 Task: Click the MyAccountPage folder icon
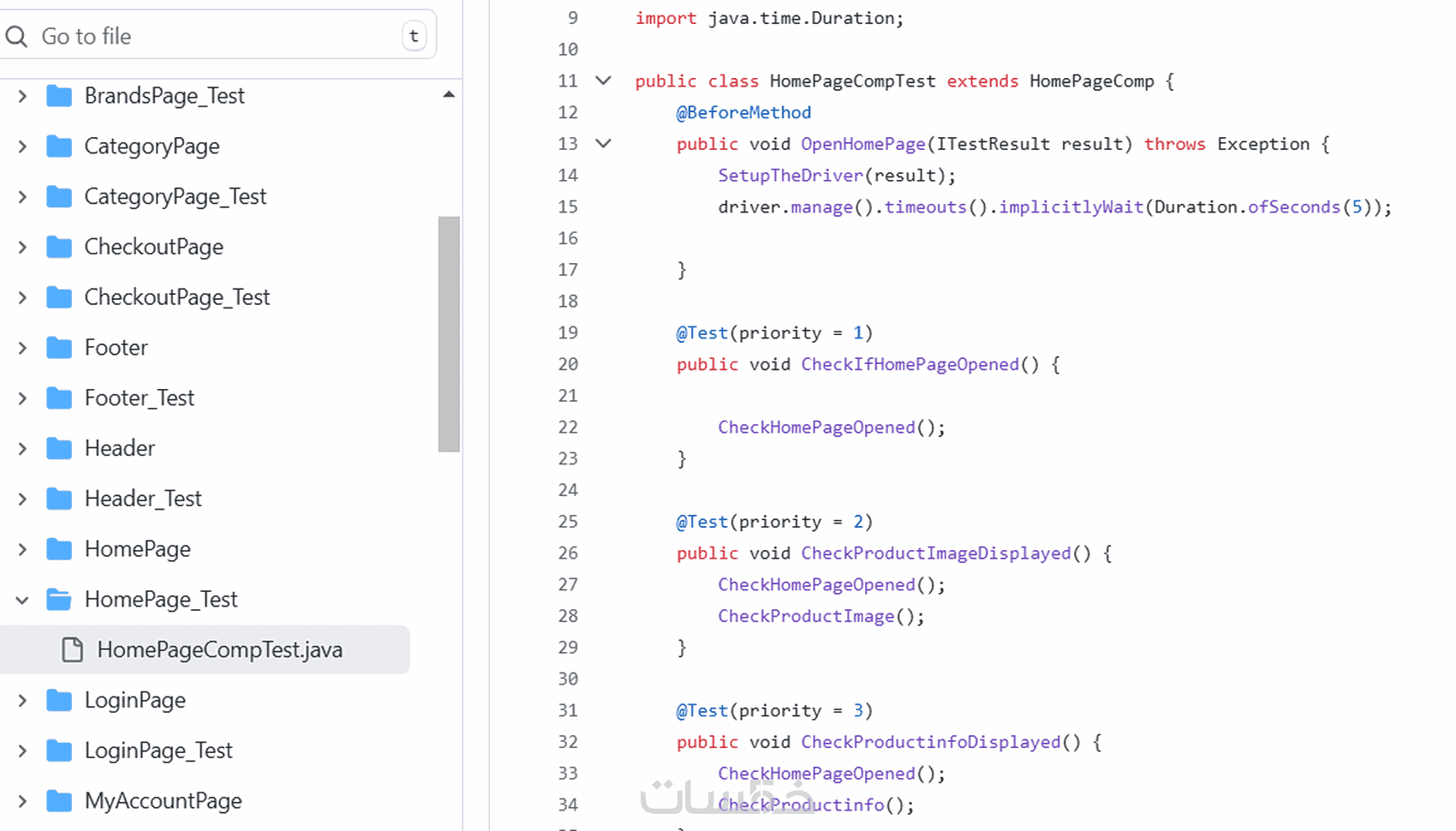click(x=59, y=801)
